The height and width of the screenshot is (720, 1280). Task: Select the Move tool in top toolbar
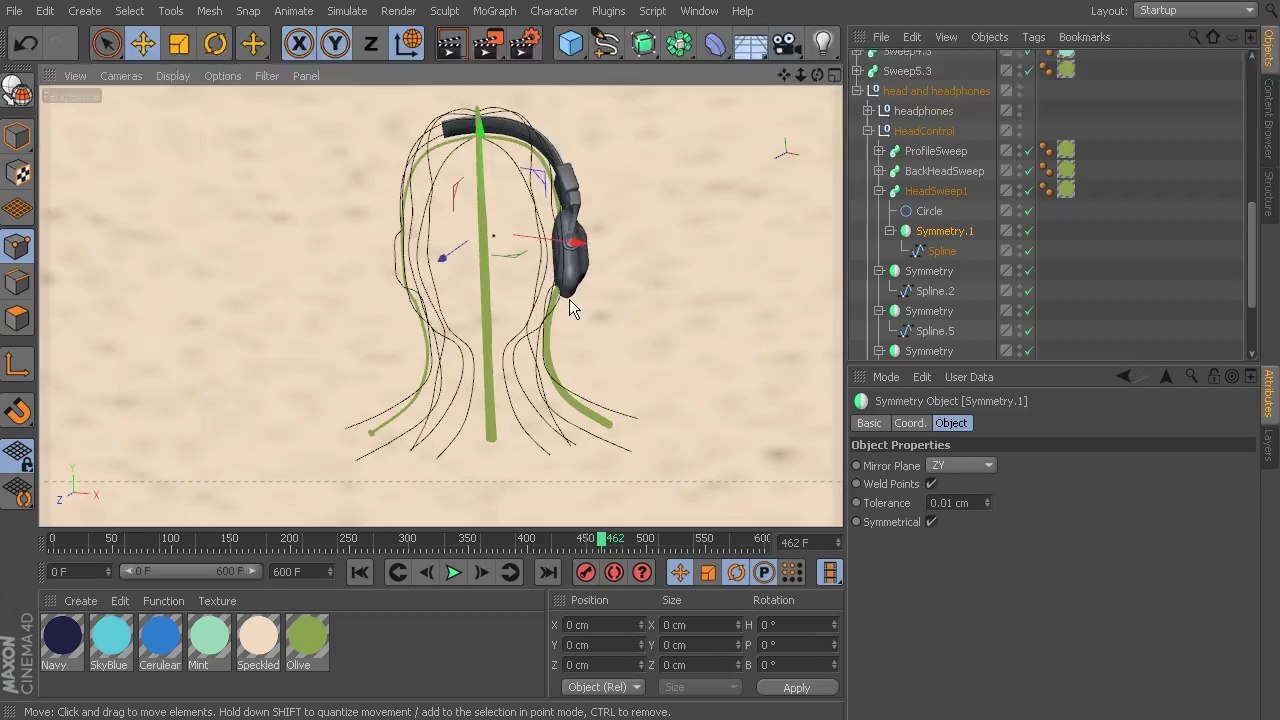[143, 44]
